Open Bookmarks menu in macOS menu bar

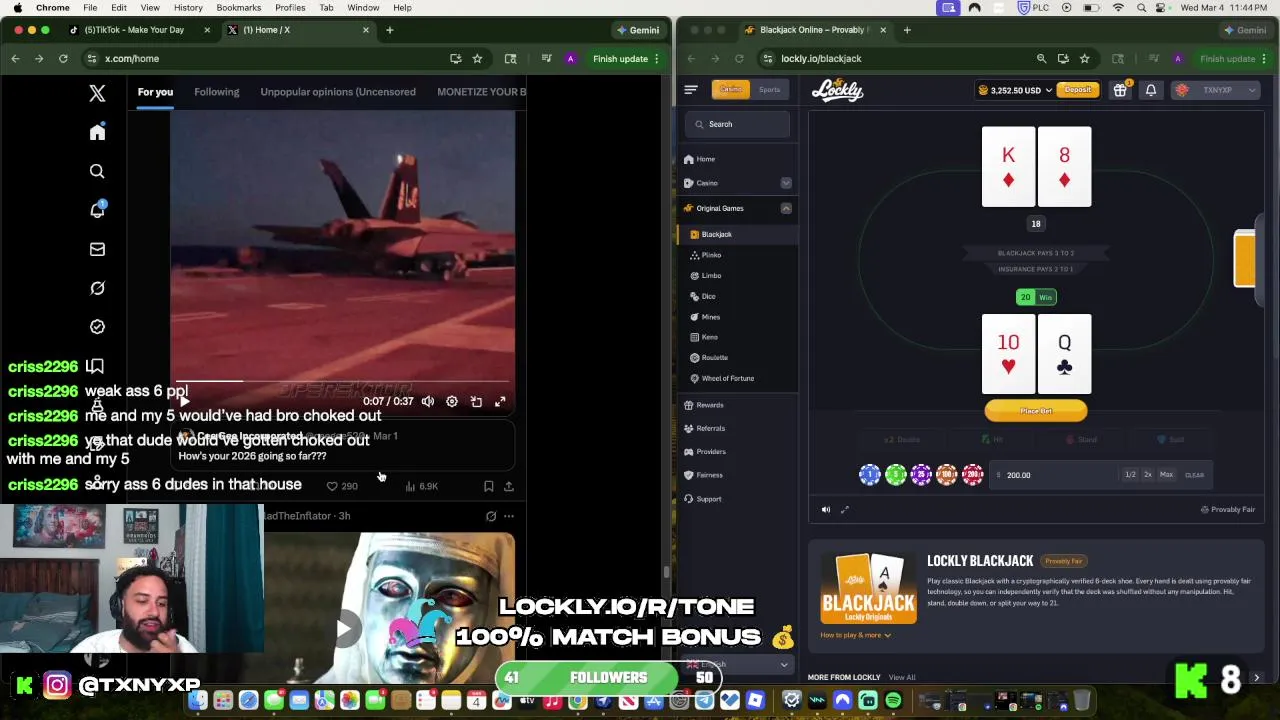pos(238,7)
